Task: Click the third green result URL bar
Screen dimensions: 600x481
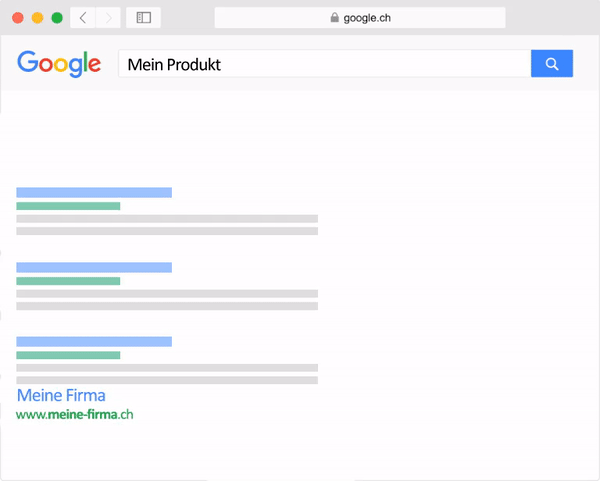Action: click(68, 355)
